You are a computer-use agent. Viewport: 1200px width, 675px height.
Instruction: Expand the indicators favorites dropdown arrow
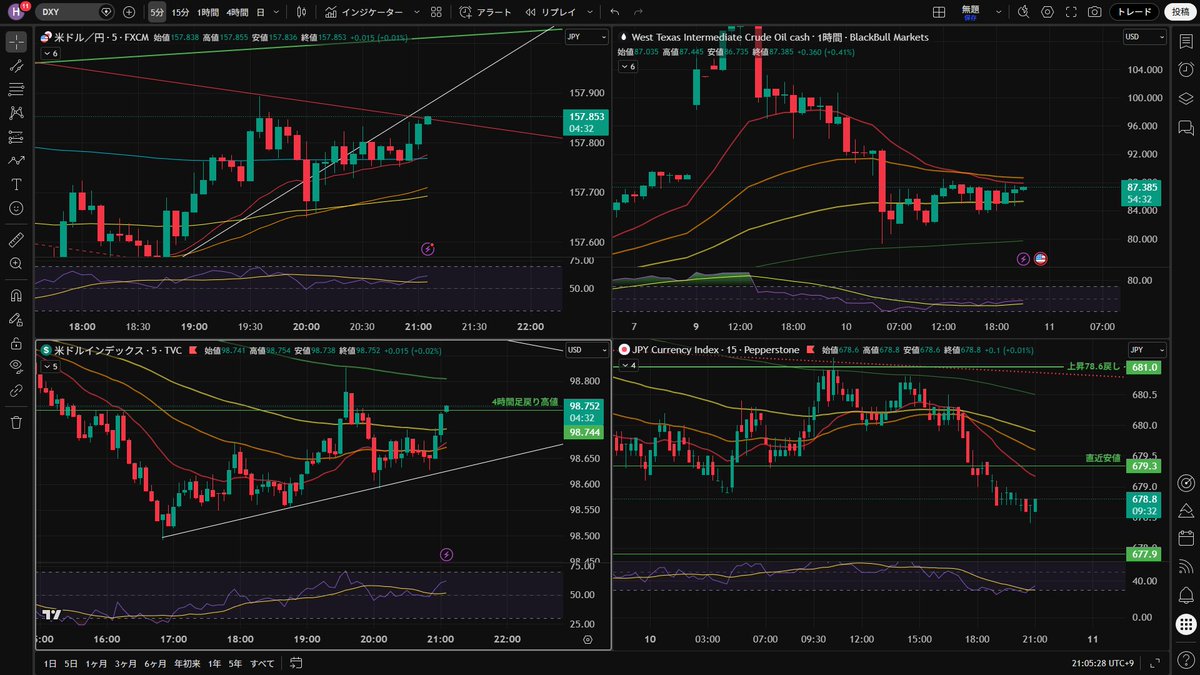pyautogui.click(x=416, y=12)
